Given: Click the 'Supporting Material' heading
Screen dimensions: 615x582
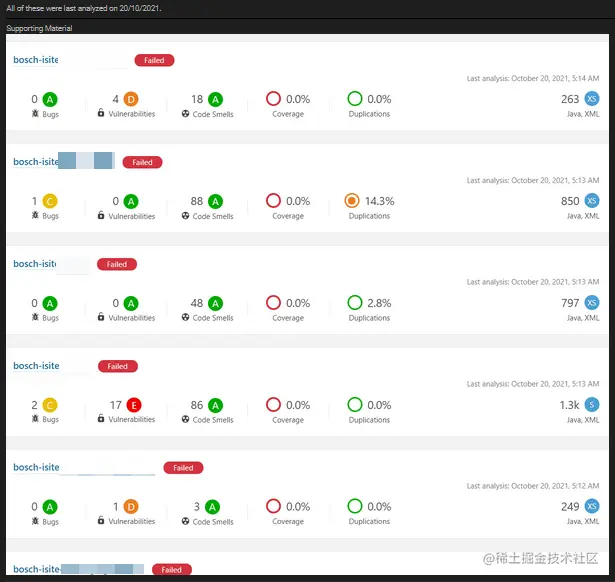Looking at the screenshot, I should click(39, 28).
